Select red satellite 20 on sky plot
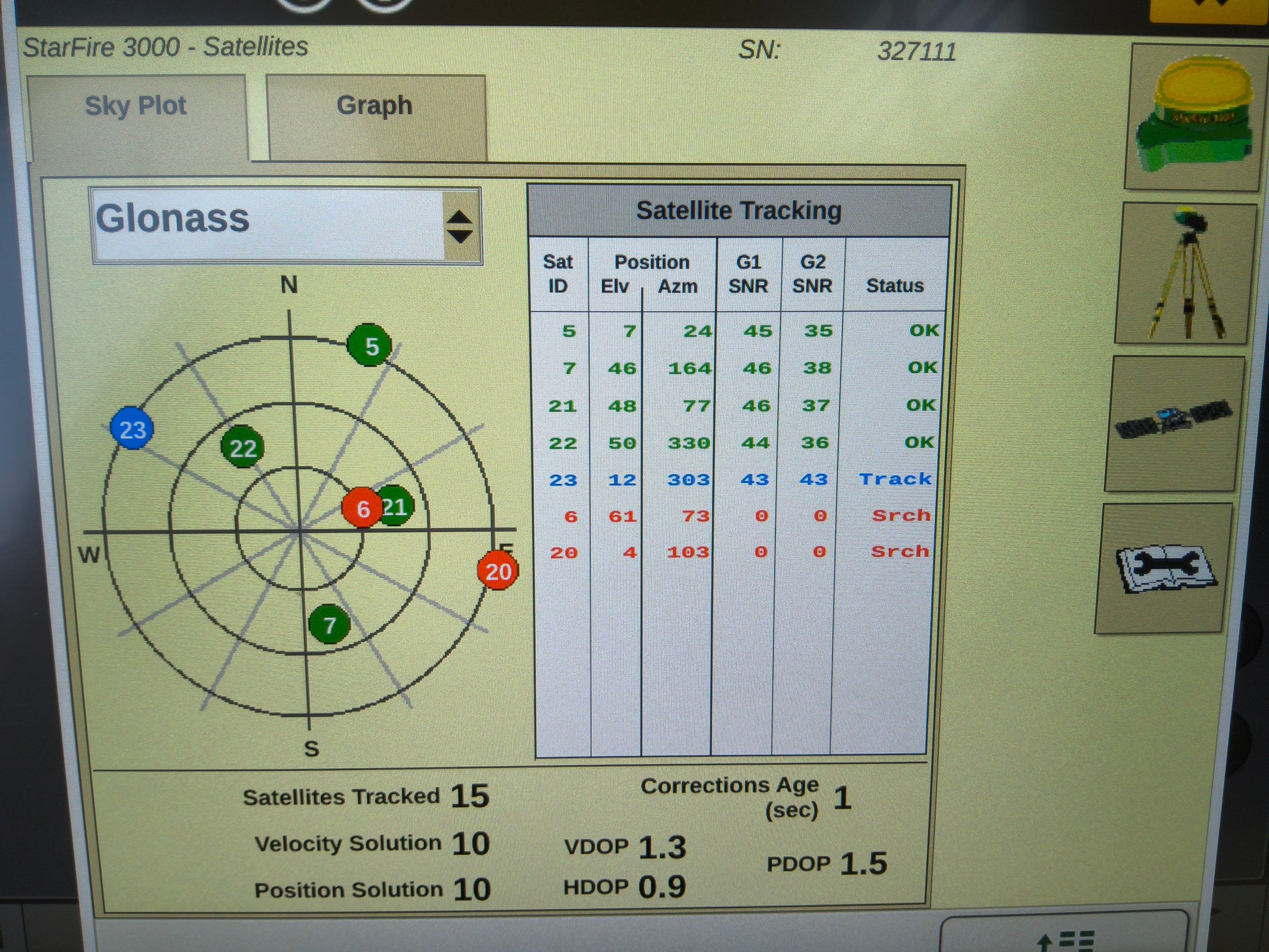Viewport: 1269px width, 952px height. 498,571
